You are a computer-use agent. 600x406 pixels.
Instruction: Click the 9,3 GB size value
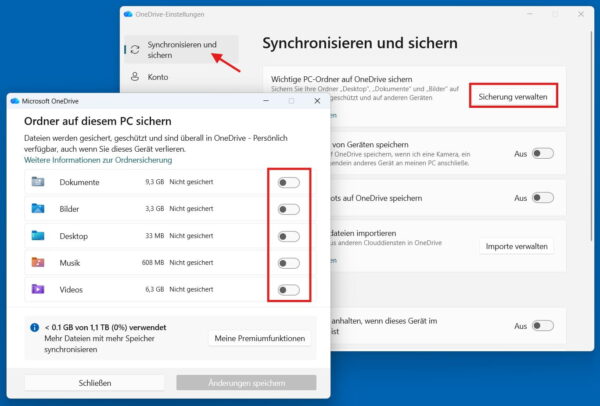(x=155, y=182)
